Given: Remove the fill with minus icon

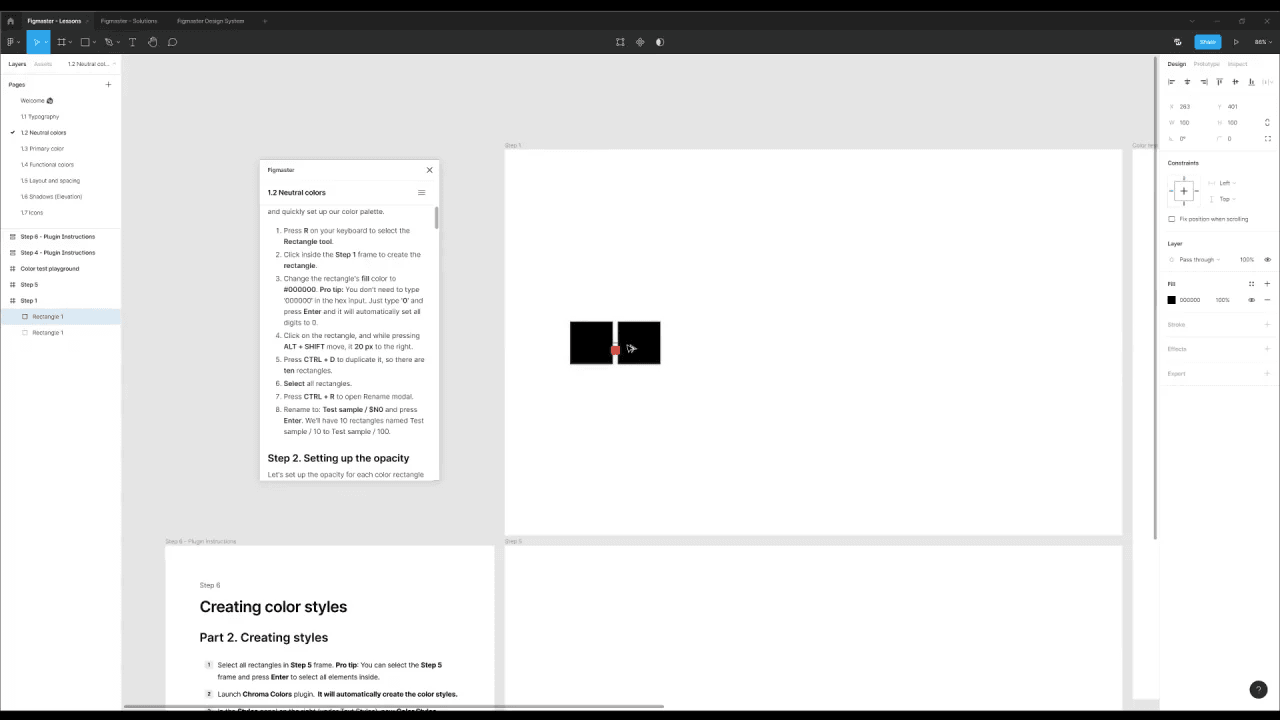Looking at the screenshot, I should tap(1267, 300).
